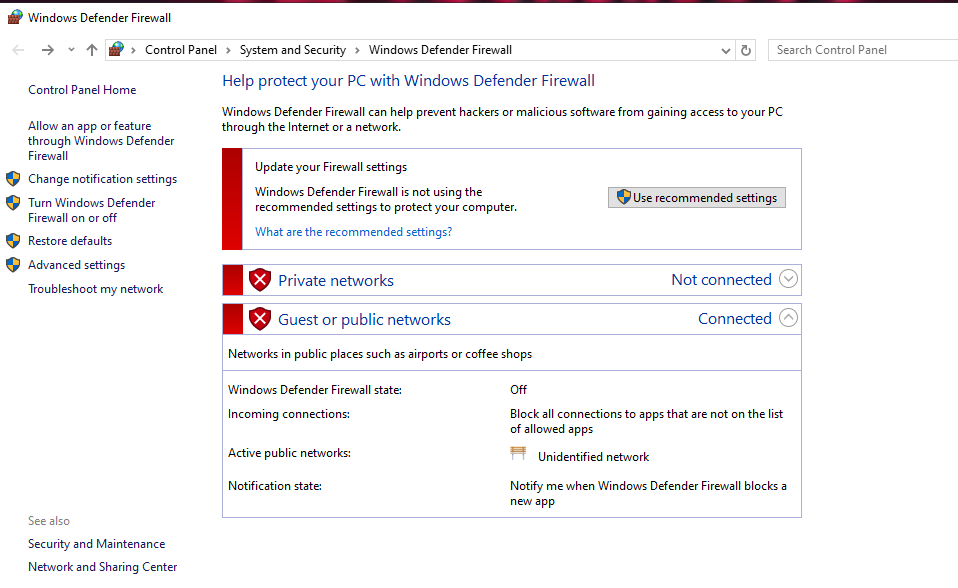
Task: Open Turn Windows Defender Firewall on or off
Action: tap(91, 210)
